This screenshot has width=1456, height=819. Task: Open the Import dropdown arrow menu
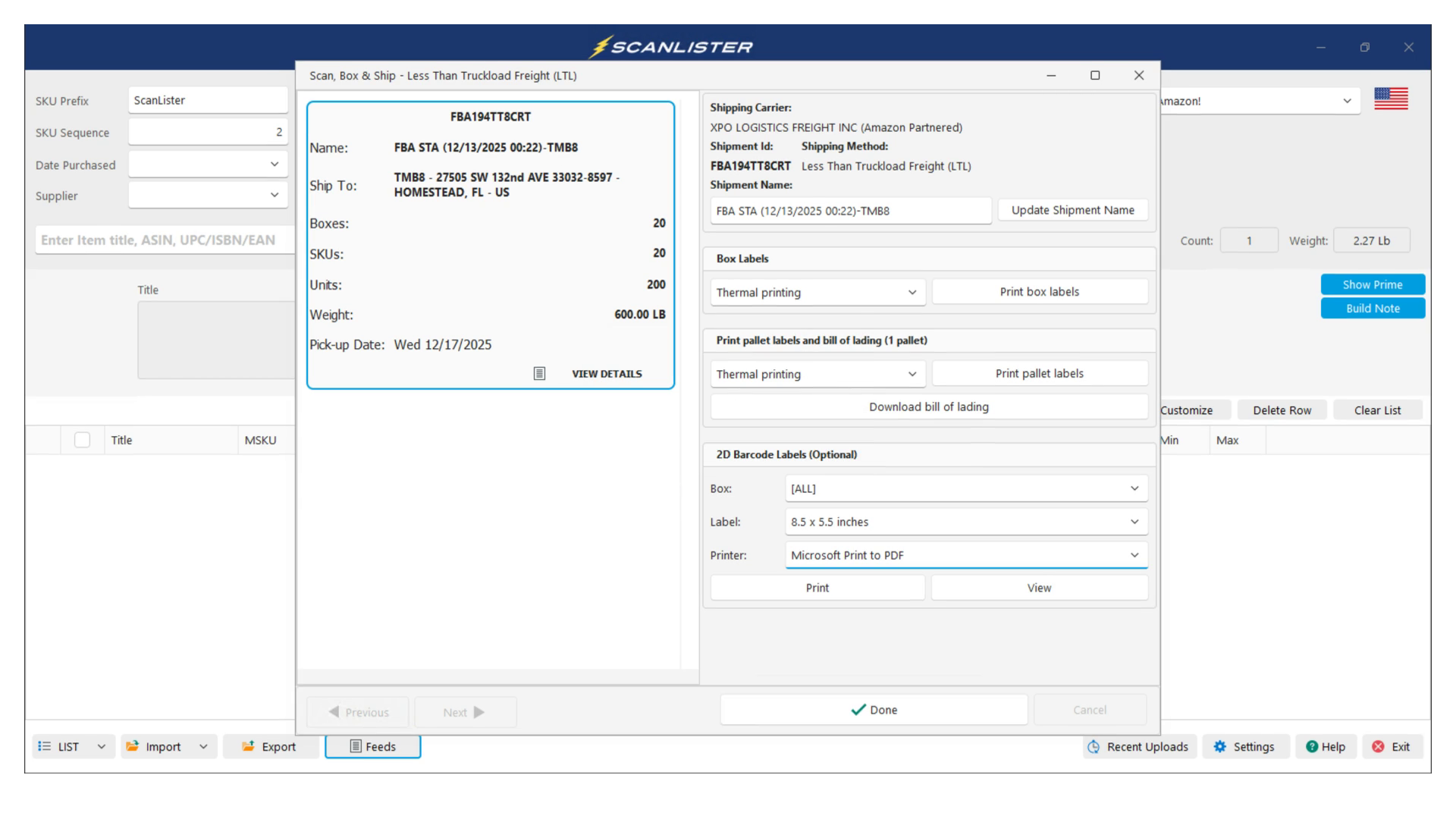pos(203,746)
